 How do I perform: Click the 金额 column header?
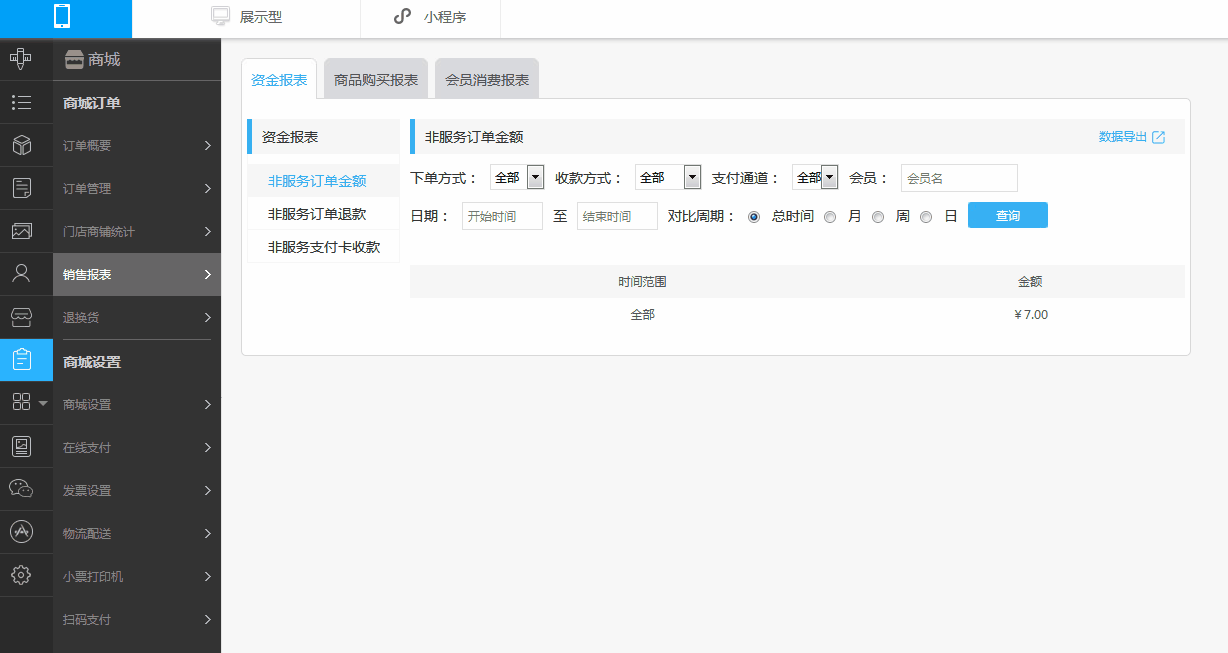click(1030, 282)
